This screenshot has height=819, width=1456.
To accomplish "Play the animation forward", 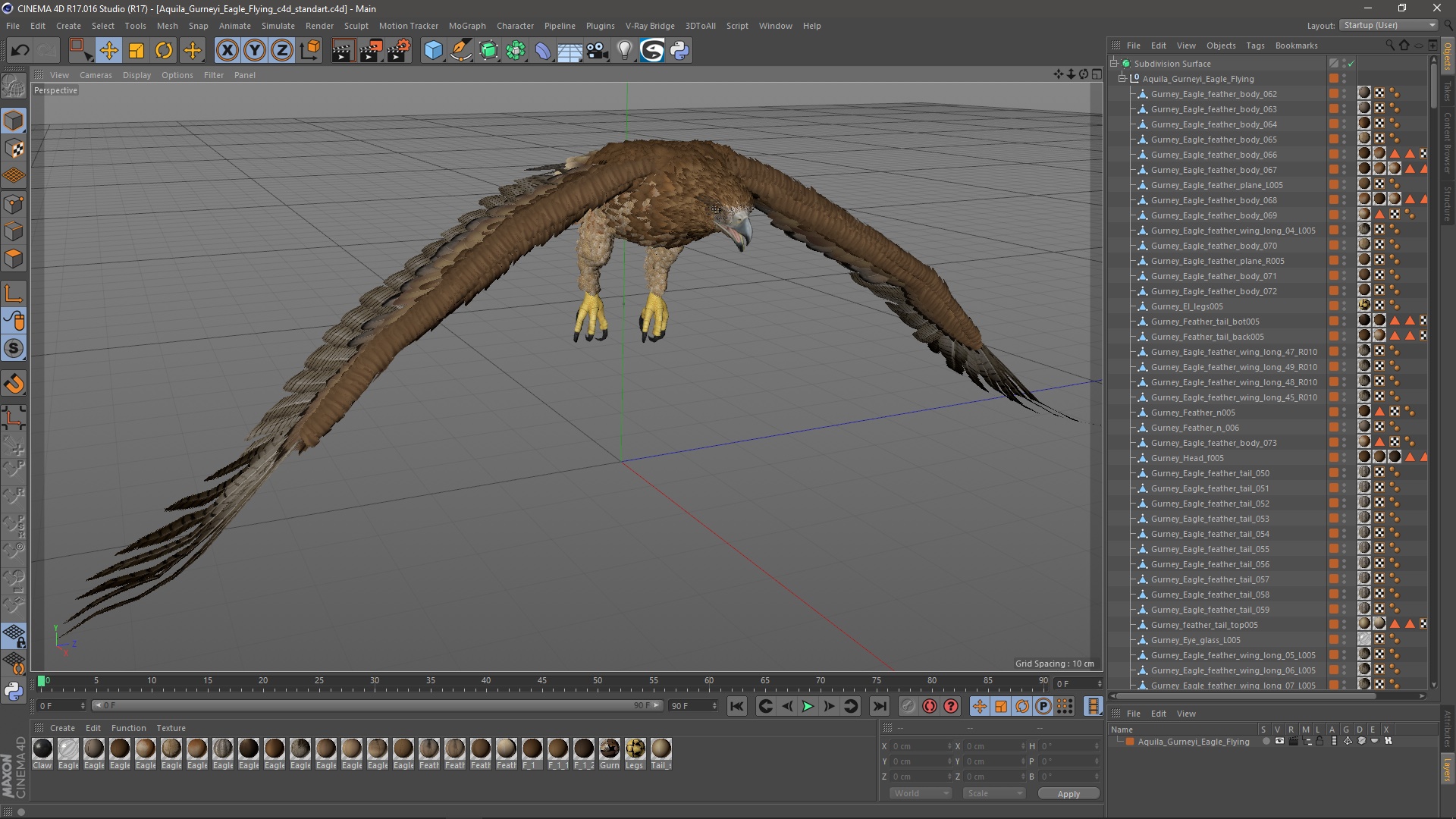I will coord(808,706).
